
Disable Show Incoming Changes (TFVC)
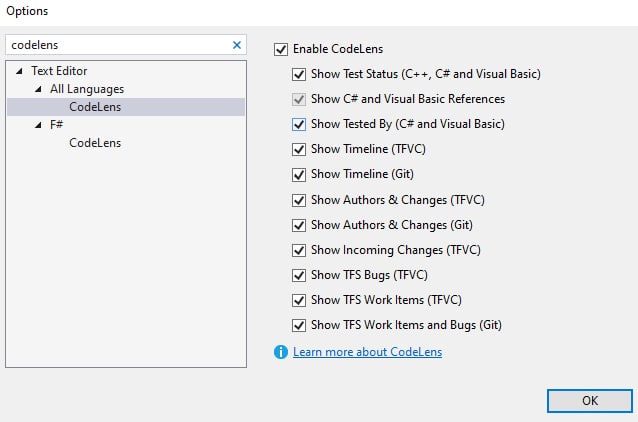tap(299, 250)
